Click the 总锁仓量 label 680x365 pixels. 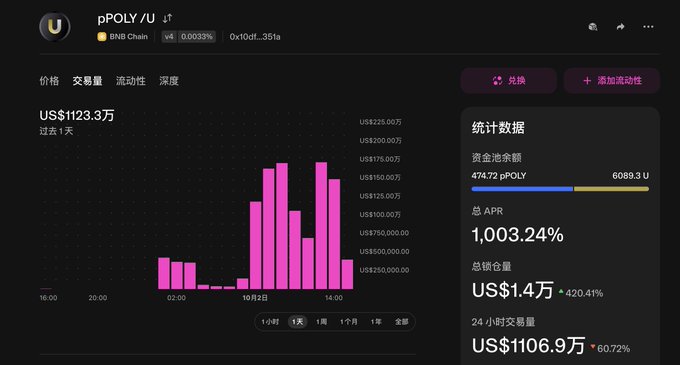491,266
